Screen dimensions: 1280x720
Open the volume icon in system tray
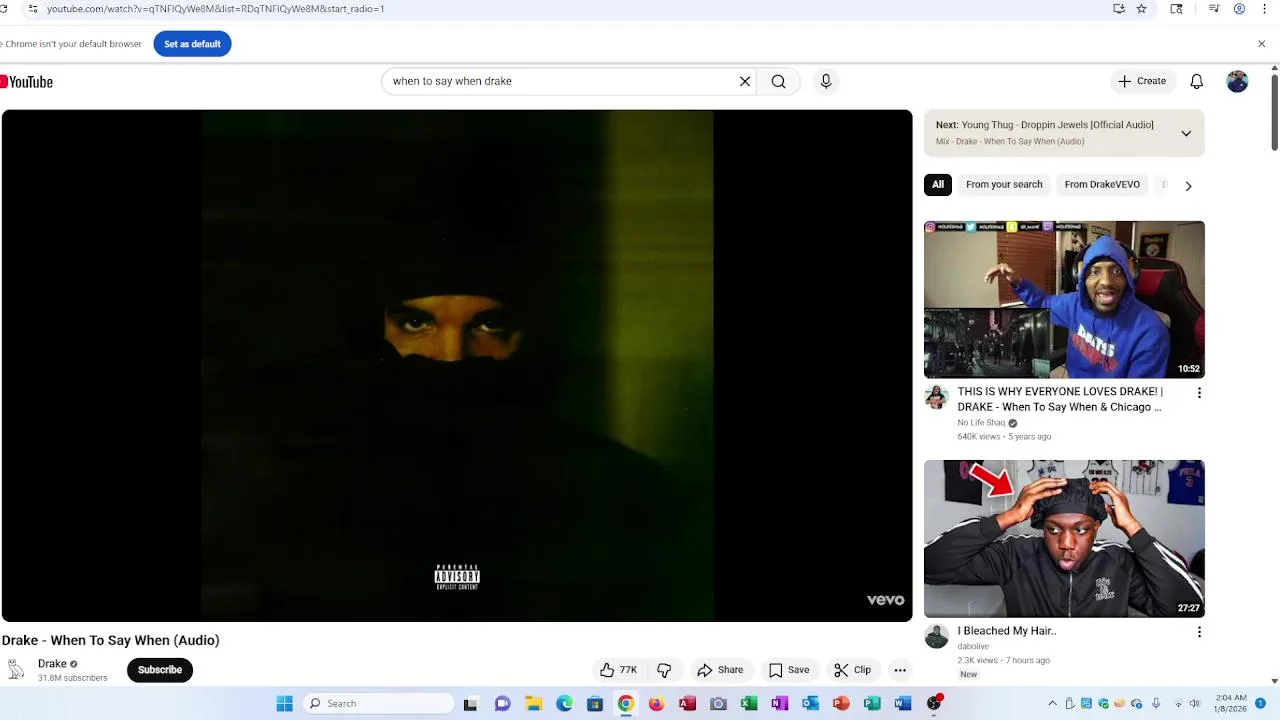pyautogui.click(x=1194, y=703)
